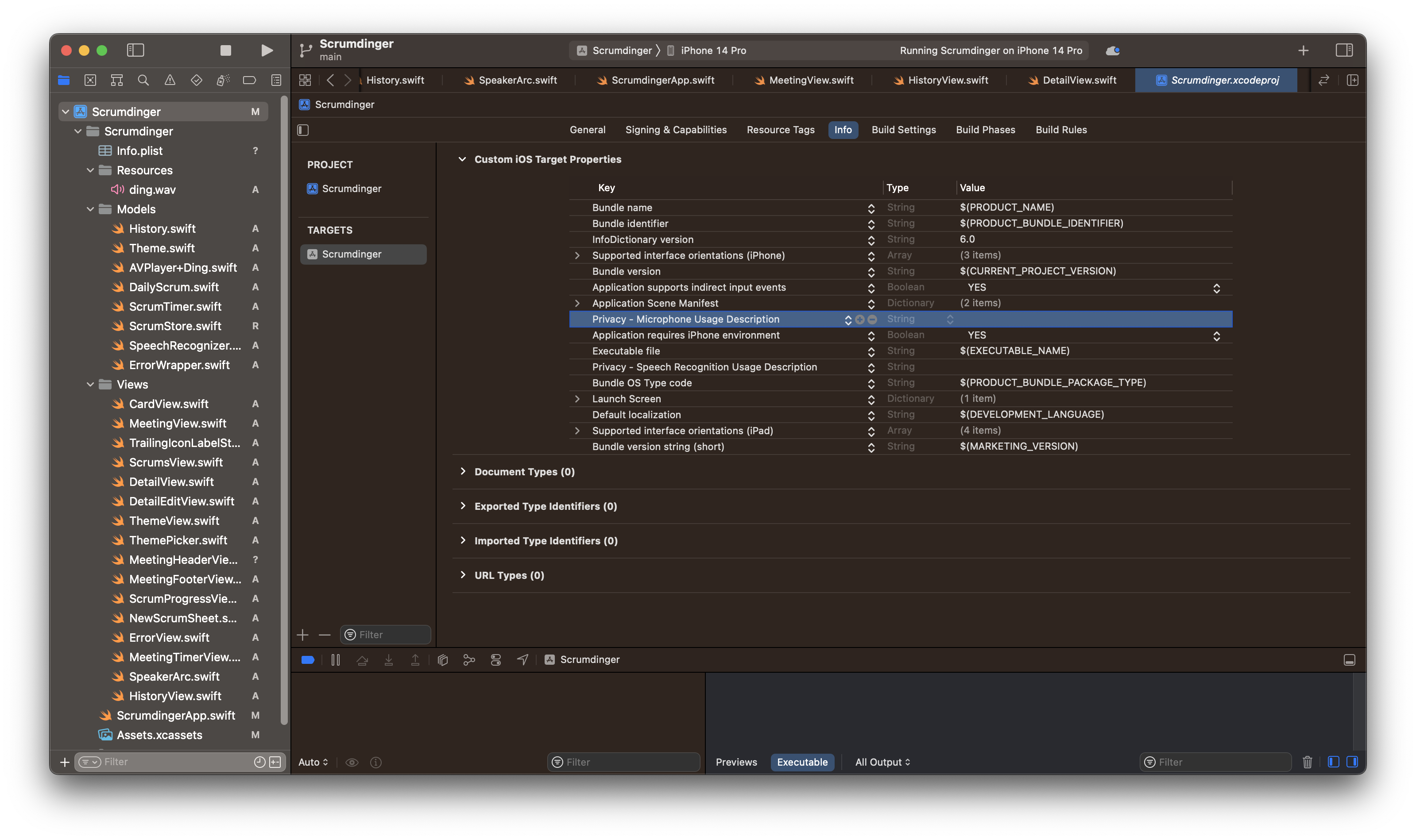Toggle the left navigator sidebar
1416x840 pixels.
(x=135, y=50)
